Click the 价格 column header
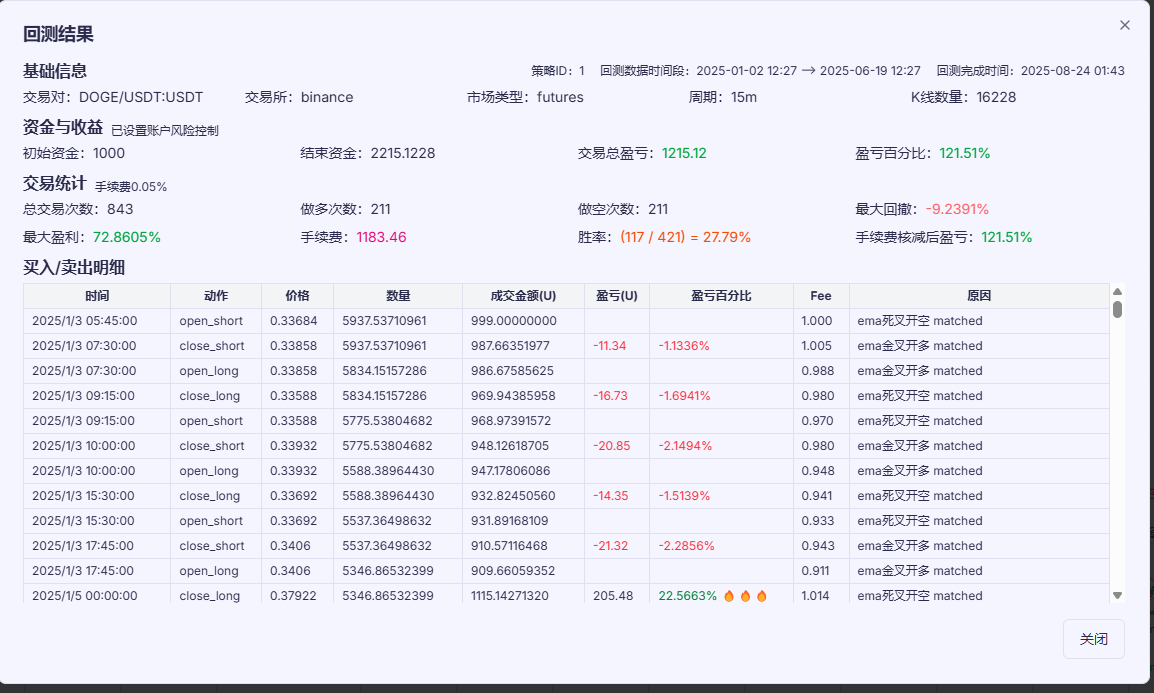The image size is (1154, 693). pyautogui.click(x=297, y=296)
